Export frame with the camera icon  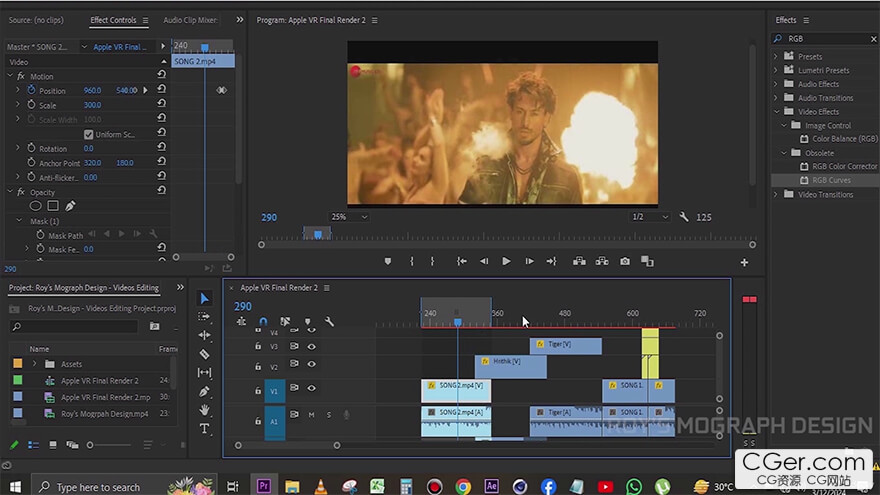click(x=625, y=262)
